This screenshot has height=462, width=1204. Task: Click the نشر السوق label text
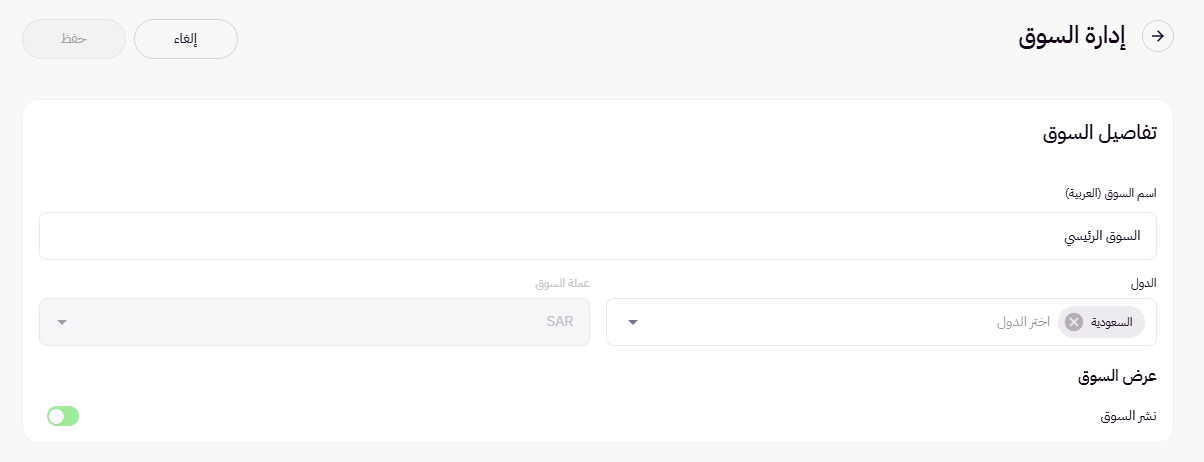click(1128, 416)
